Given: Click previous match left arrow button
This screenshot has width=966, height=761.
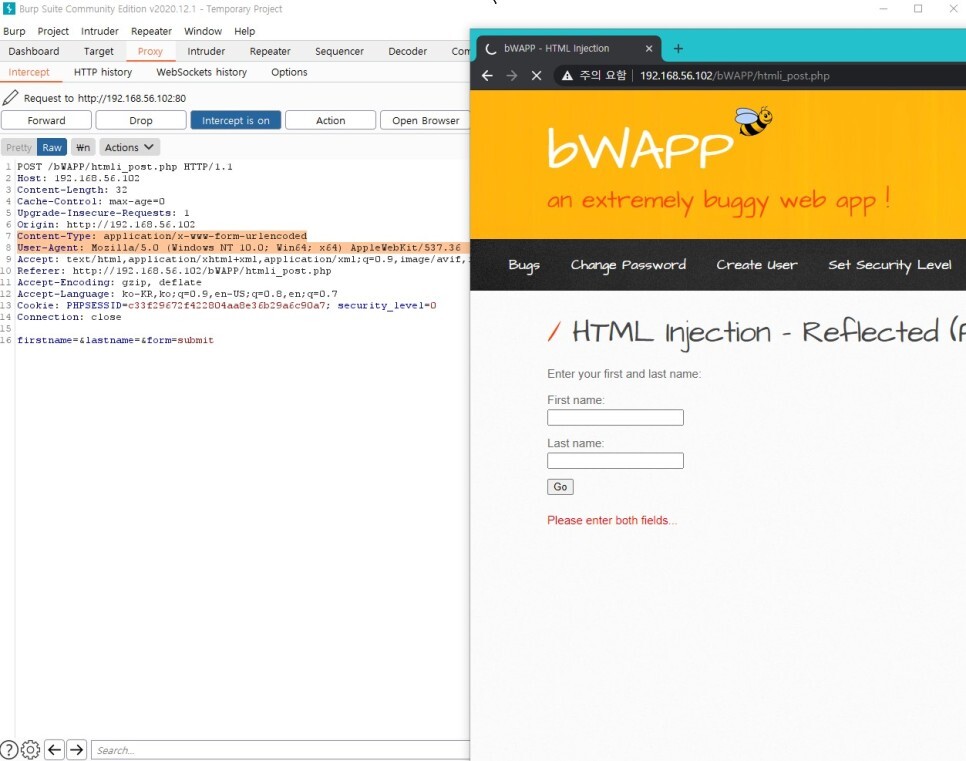Looking at the screenshot, I should (x=54, y=749).
